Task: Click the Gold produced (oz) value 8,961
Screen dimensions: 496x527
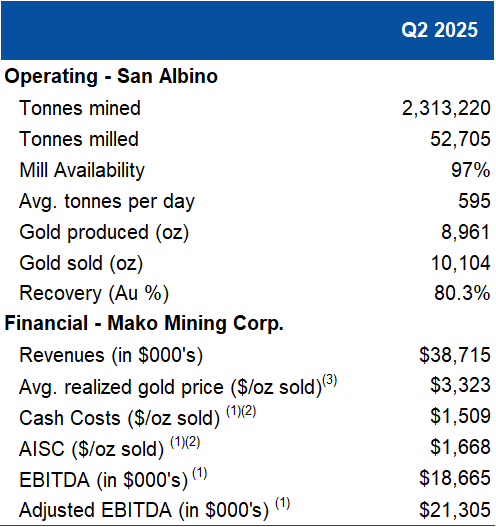Action: pos(465,232)
